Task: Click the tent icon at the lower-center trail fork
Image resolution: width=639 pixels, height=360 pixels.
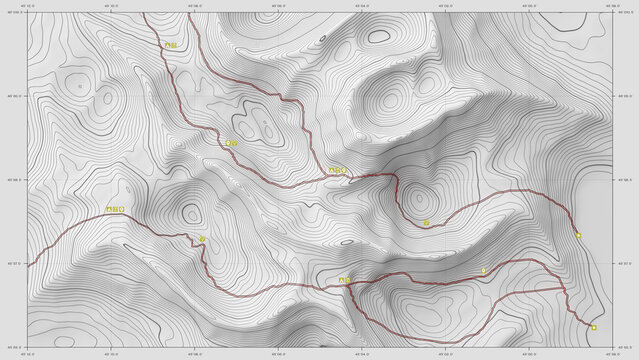Action: coord(342,280)
